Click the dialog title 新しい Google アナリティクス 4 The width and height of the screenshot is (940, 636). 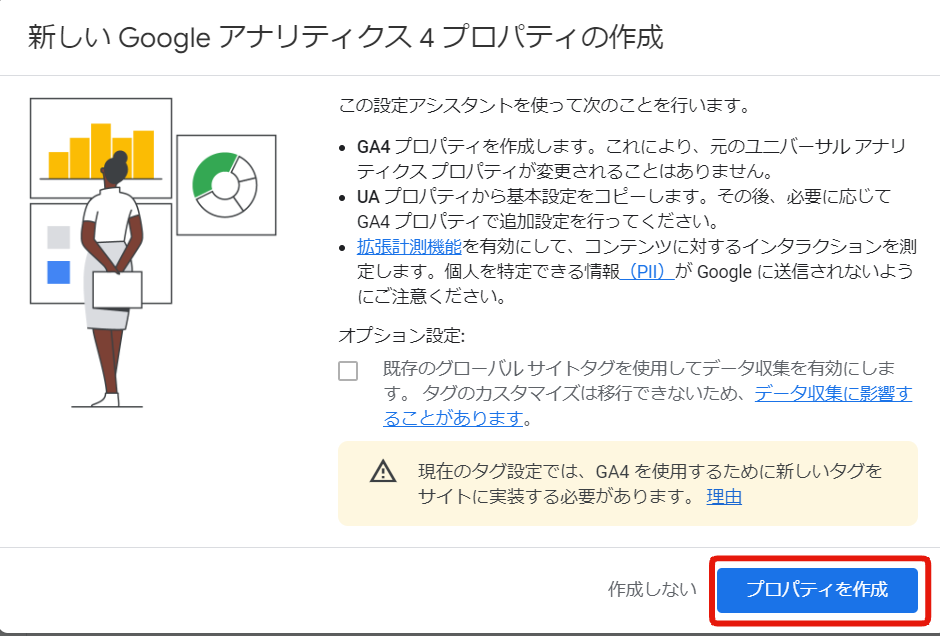coord(346,38)
